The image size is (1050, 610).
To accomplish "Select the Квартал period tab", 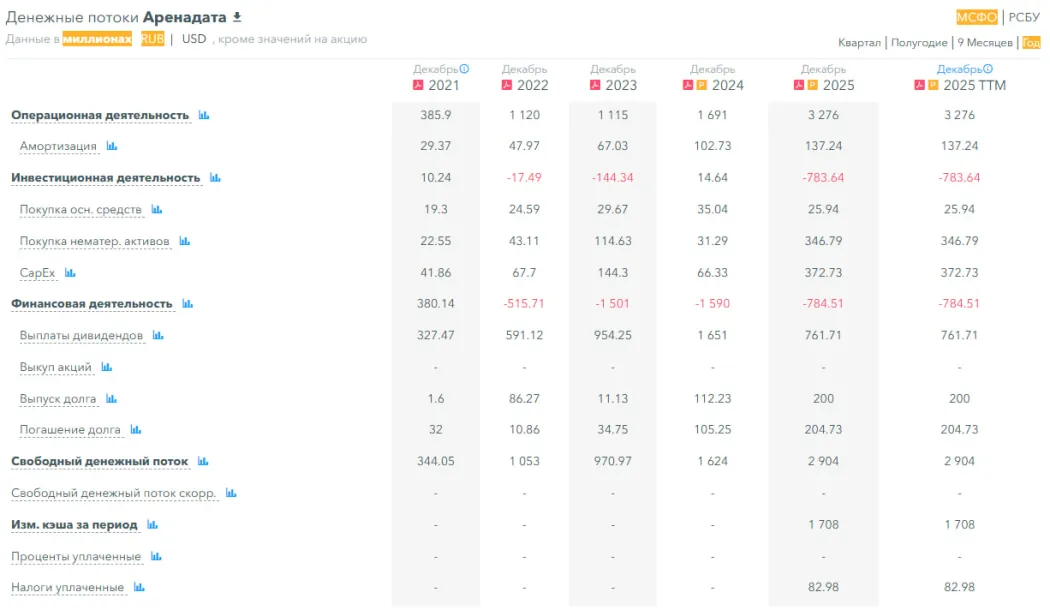I will pos(859,43).
